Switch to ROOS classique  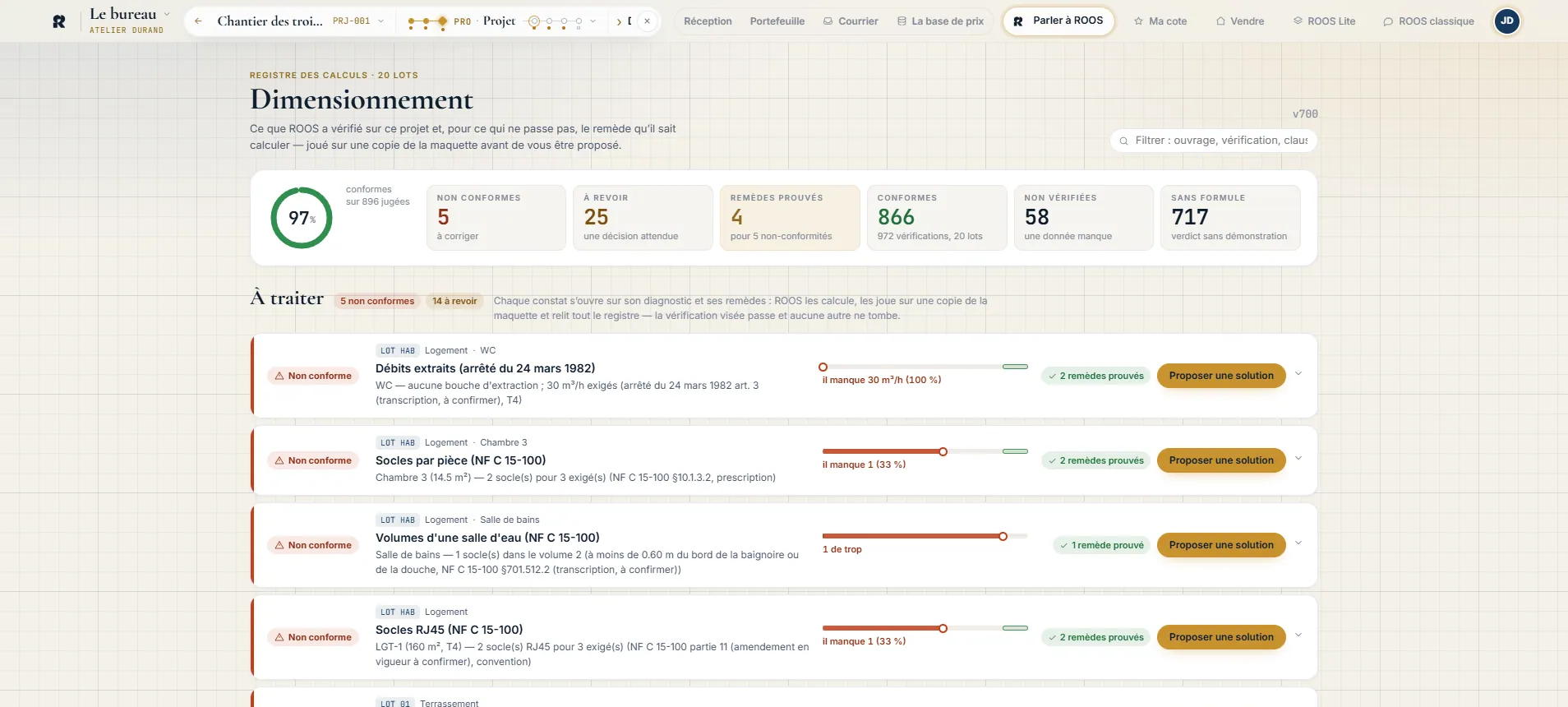coord(1428,21)
